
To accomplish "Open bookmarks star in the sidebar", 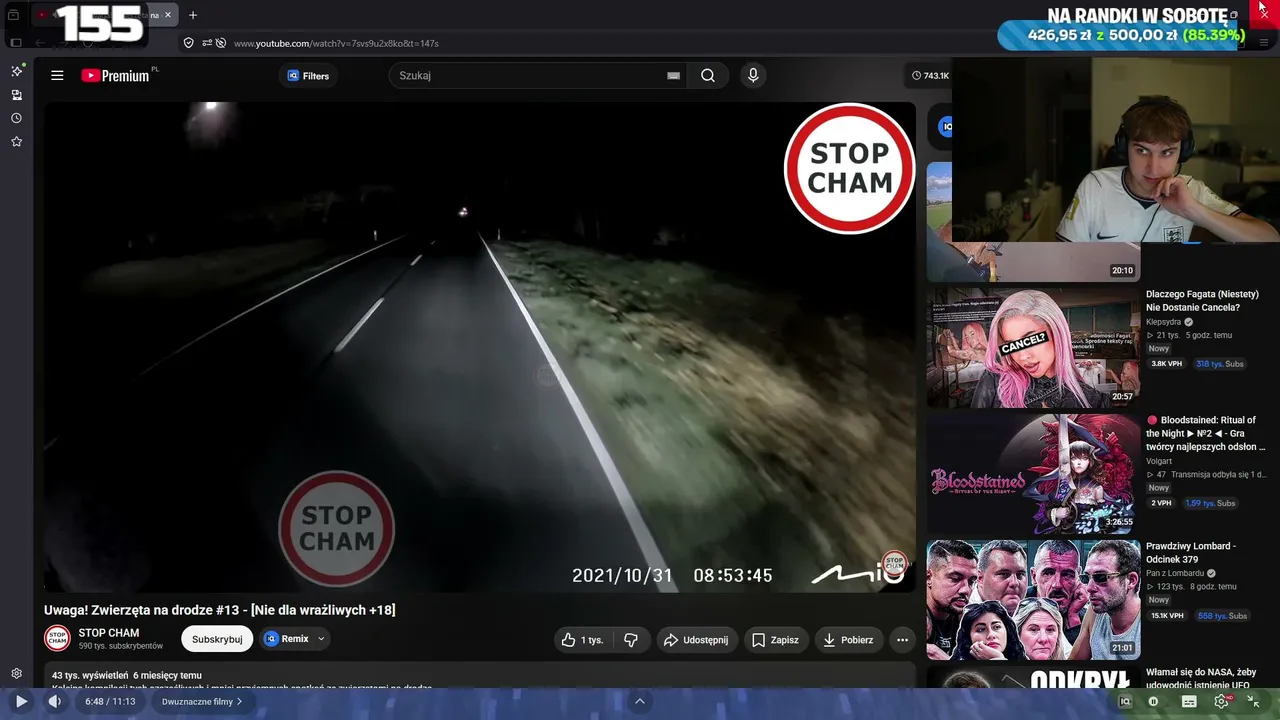I will (16, 142).
